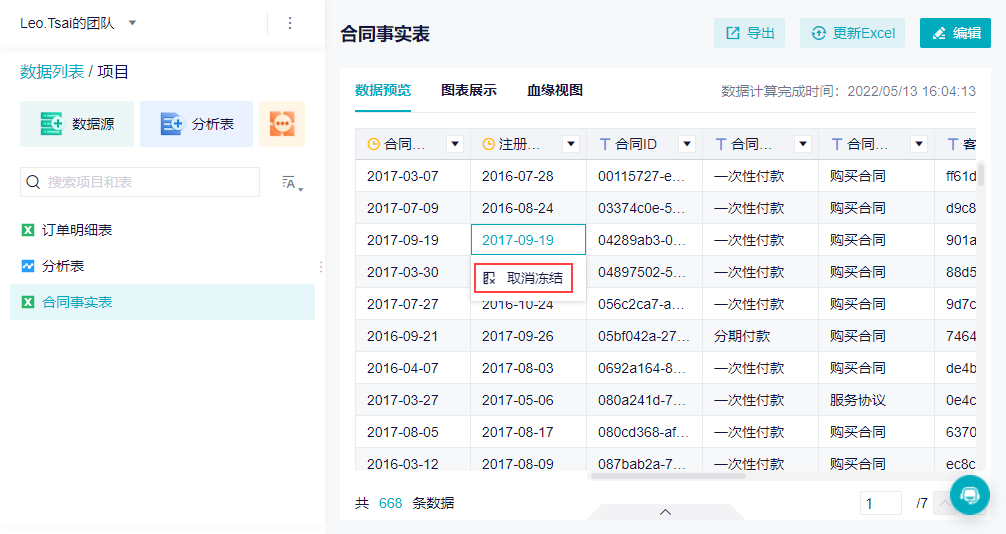Image resolution: width=1006 pixels, height=534 pixels.
Task: Click Excel icon beside 合同事实表
Action: point(28,302)
